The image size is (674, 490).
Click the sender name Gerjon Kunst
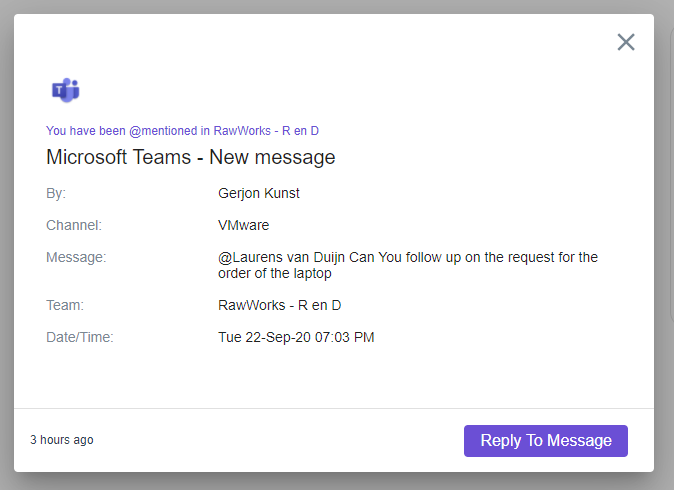258,193
